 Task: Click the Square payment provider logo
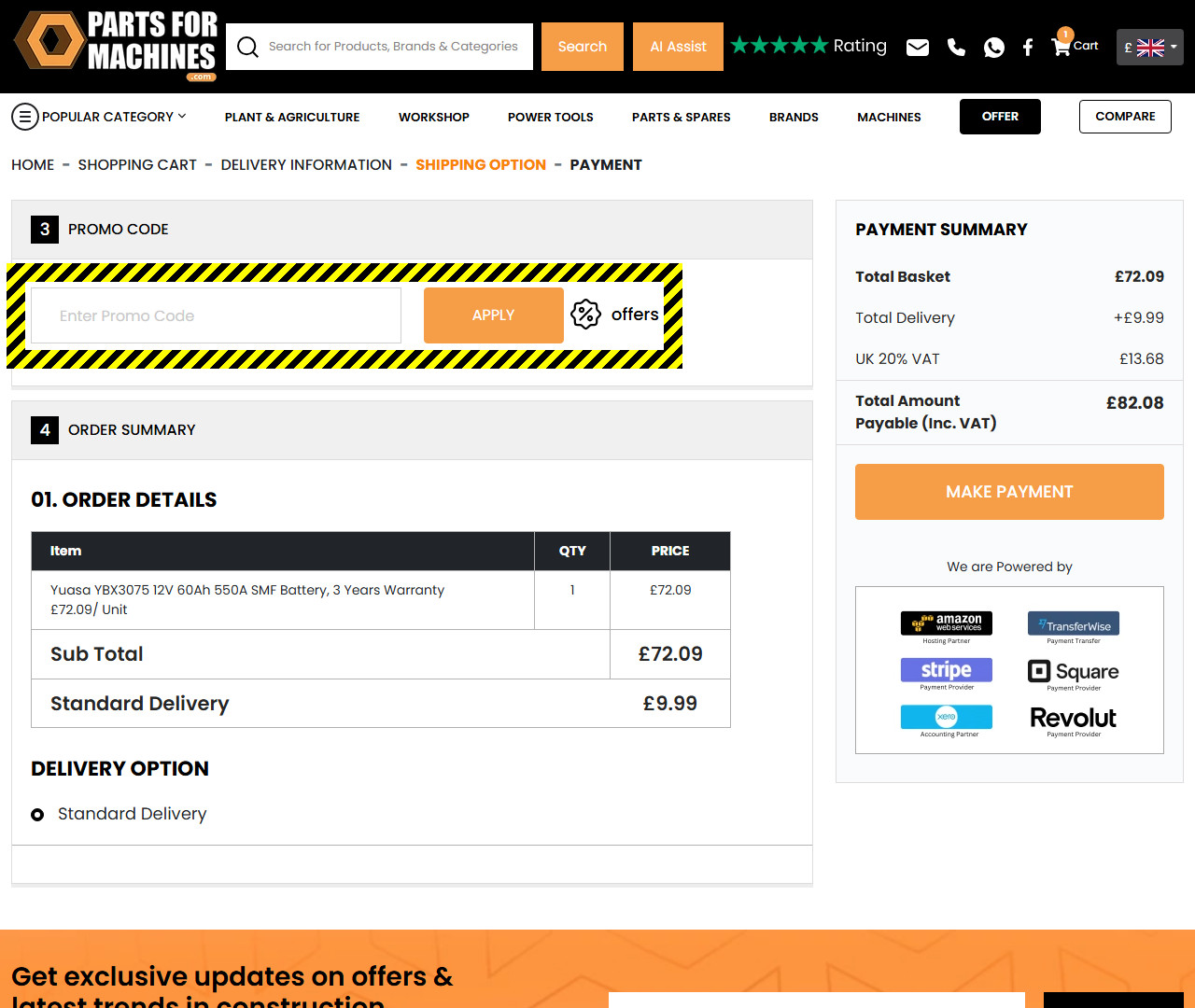(1072, 671)
